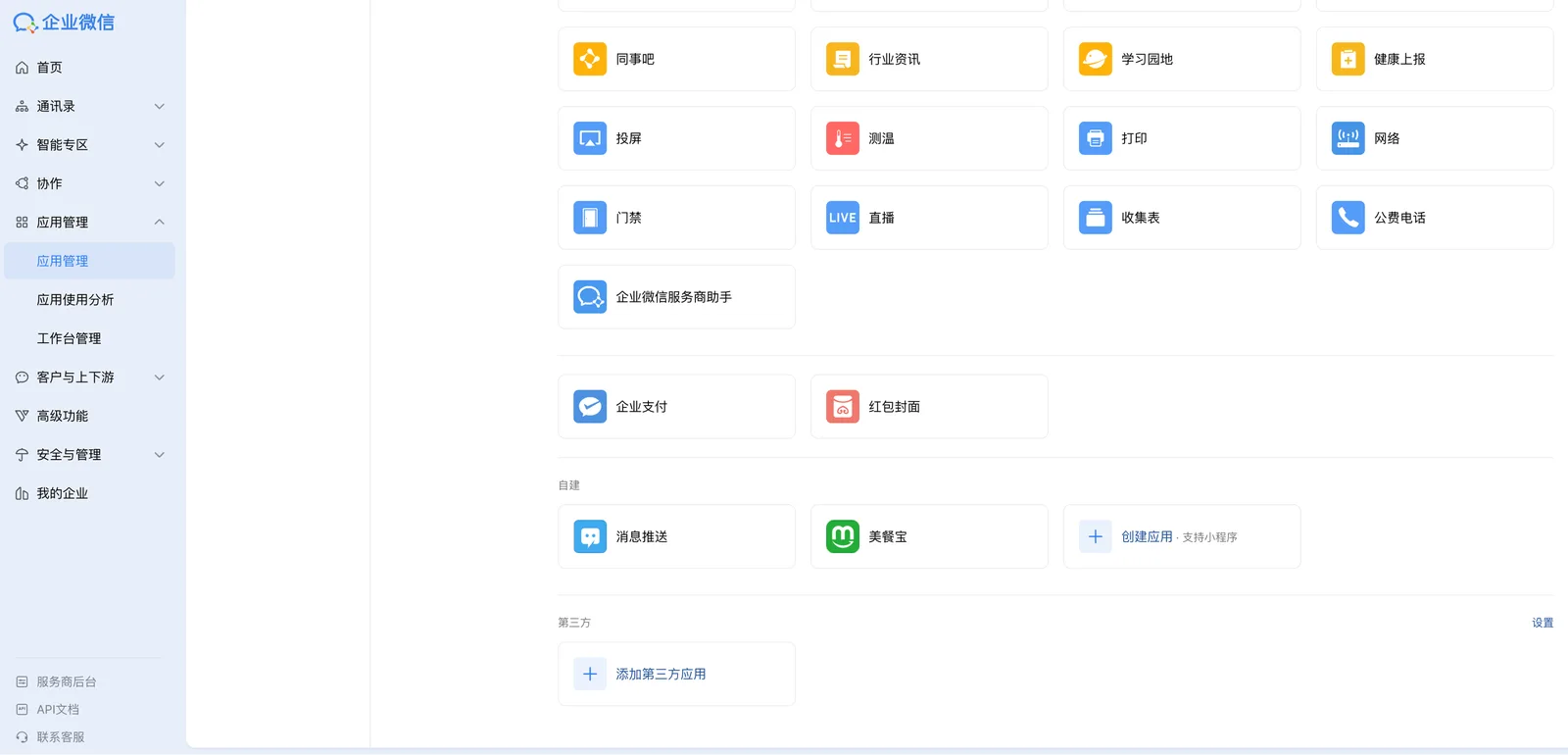Open the 学习园地 app icon
Screen dimensions: 1568x755
[x=1096, y=59]
